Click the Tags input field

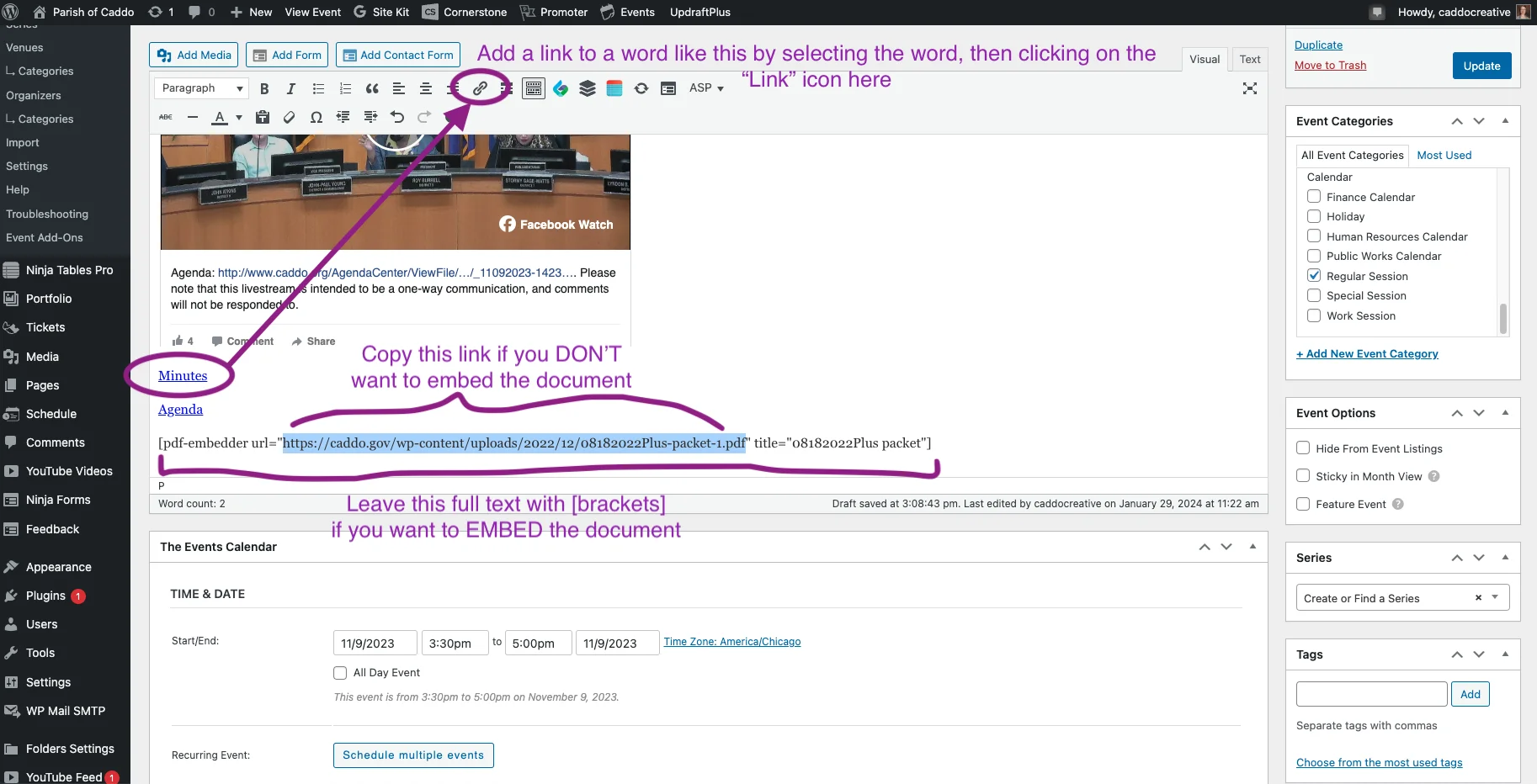tap(1371, 694)
